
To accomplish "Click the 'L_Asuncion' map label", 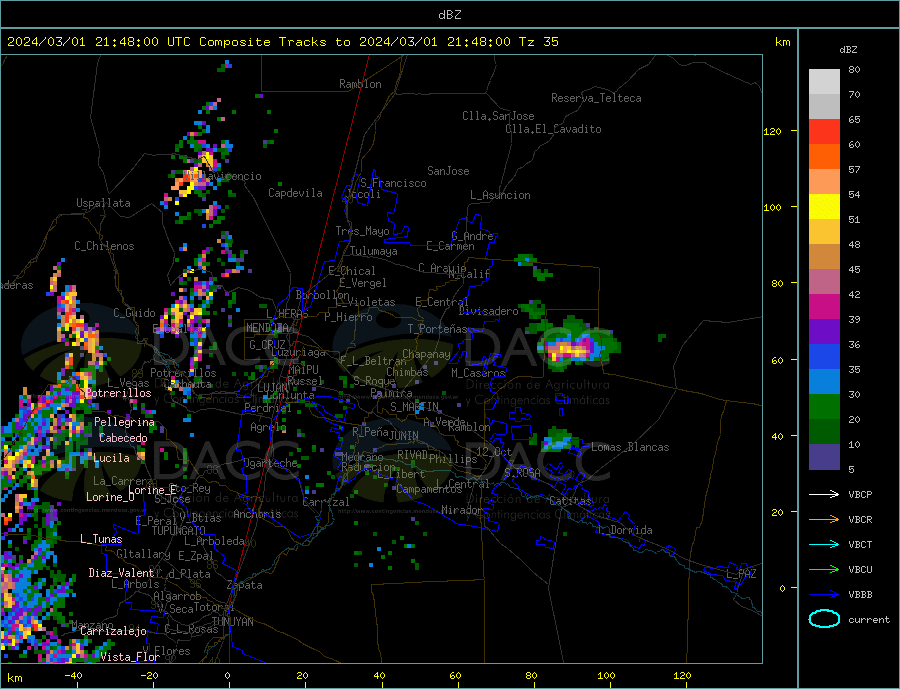I will [x=500, y=195].
